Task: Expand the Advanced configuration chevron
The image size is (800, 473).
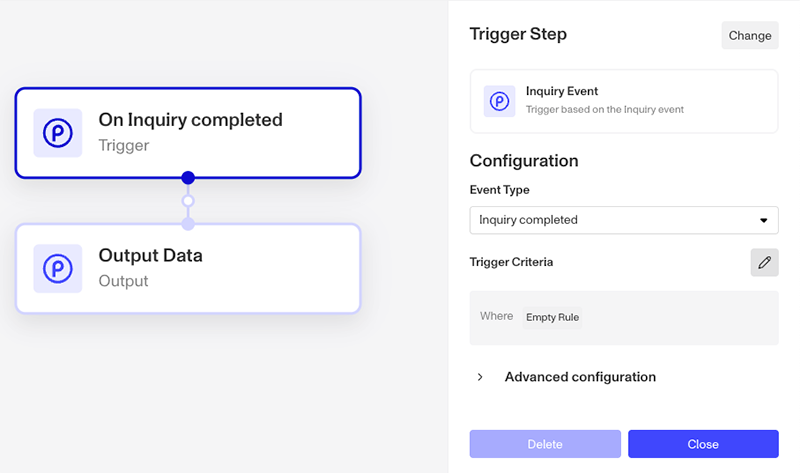Action: click(480, 377)
